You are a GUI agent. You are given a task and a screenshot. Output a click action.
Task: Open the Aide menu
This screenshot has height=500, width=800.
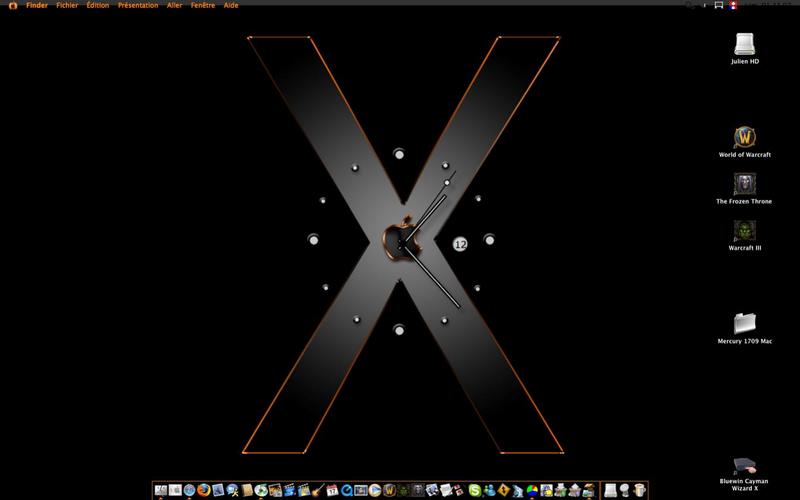[x=231, y=5]
